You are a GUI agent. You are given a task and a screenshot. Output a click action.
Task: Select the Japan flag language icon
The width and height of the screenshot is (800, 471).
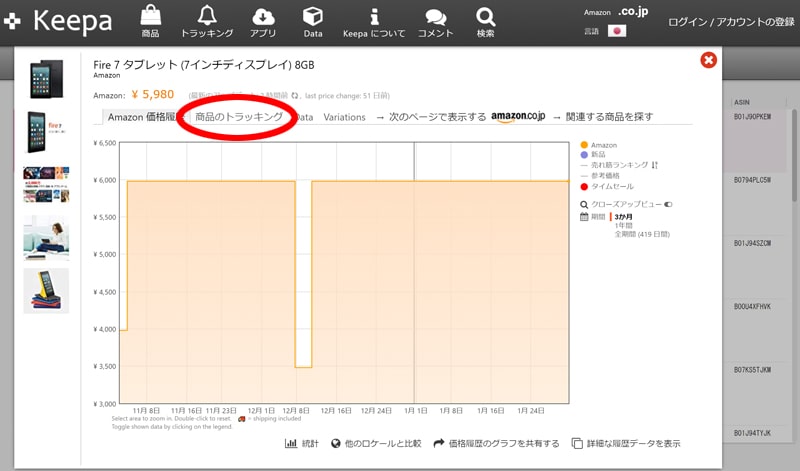pyautogui.click(x=617, y=31)
